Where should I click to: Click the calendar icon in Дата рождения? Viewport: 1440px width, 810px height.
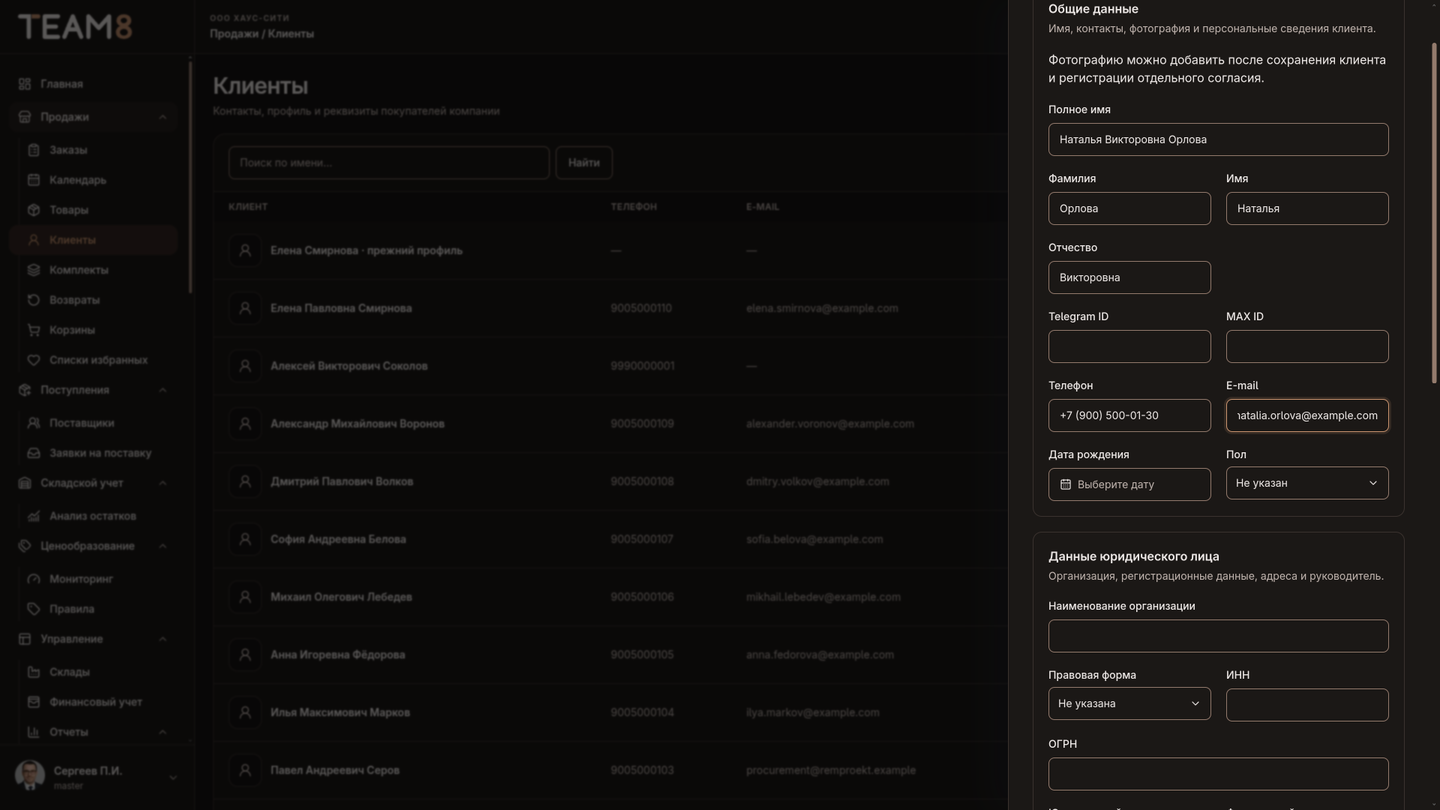click(1066, 484)
